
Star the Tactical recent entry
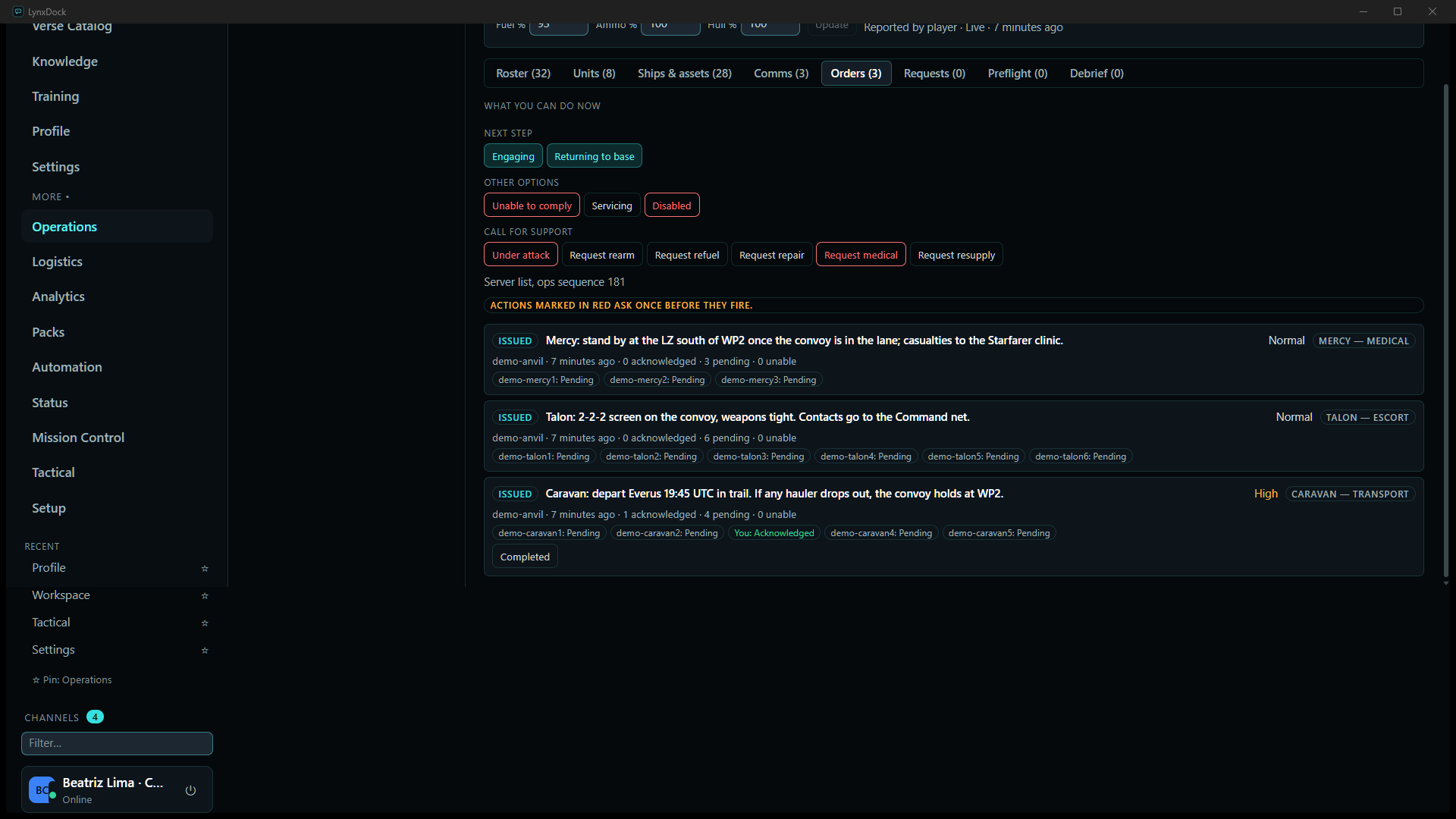(x=205, y=623)
